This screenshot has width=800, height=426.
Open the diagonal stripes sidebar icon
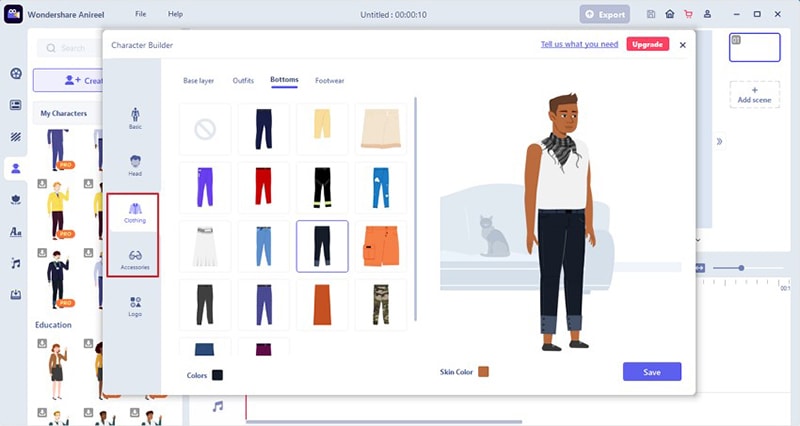click(x=16, y=137)
